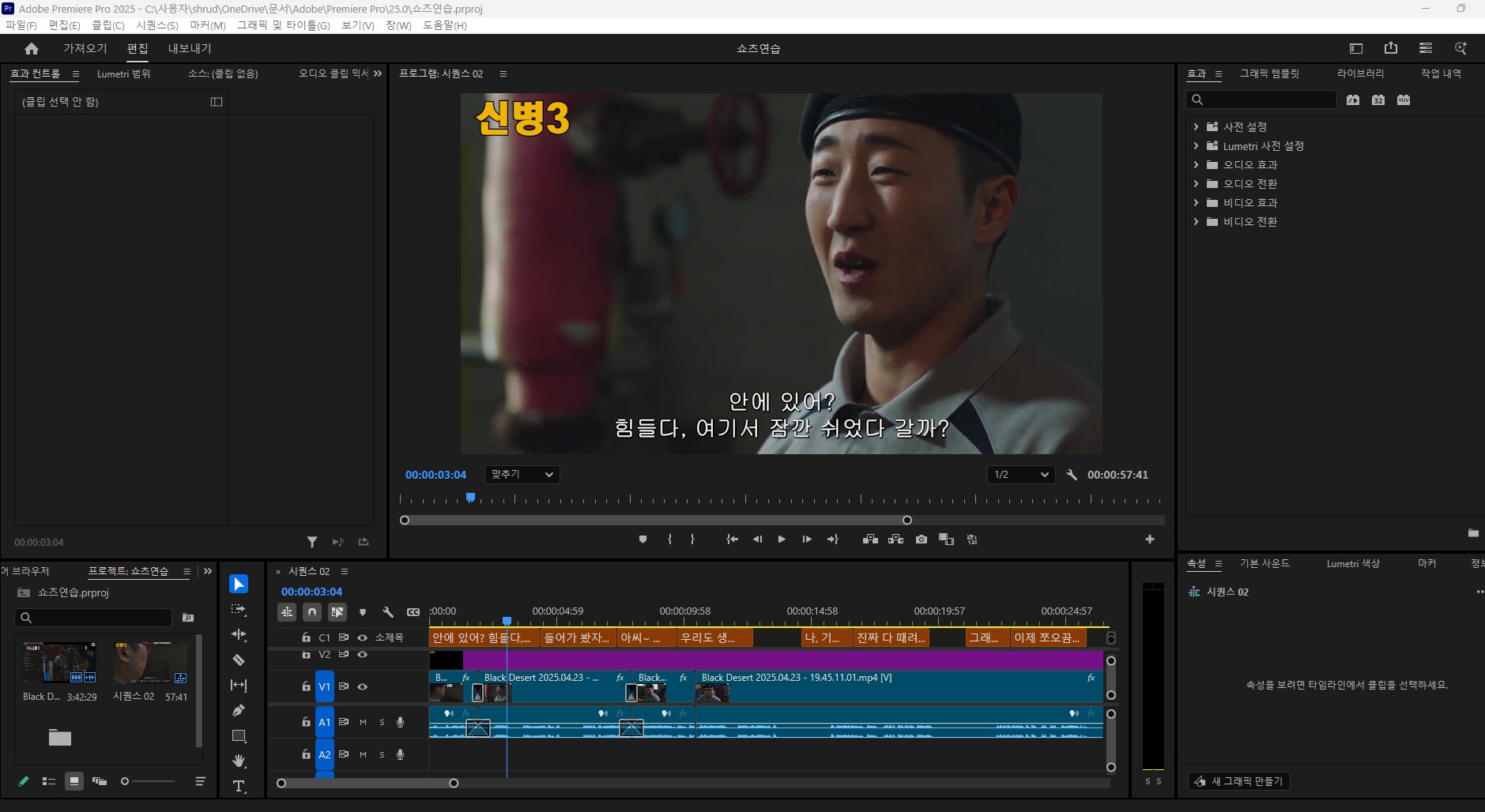Select the Track Select Forward tool

(239, 610)
